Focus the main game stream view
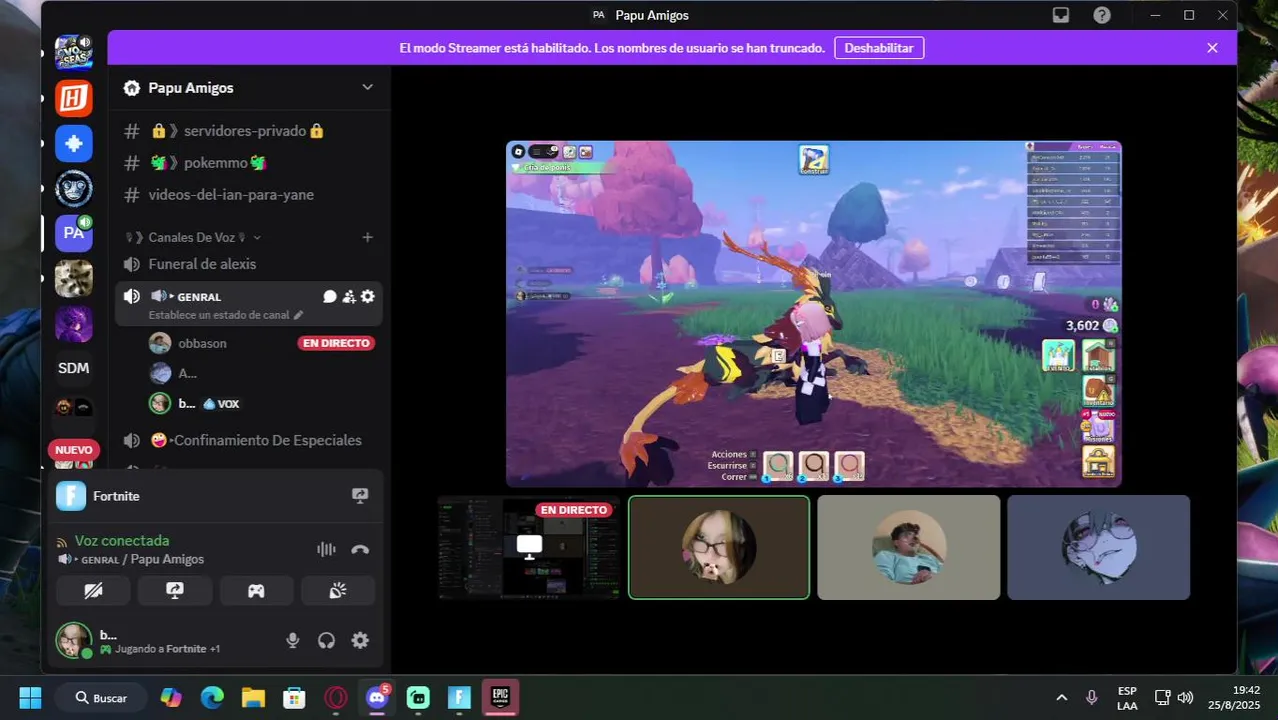The image size is (1278, 720). [x=813, y=314]
